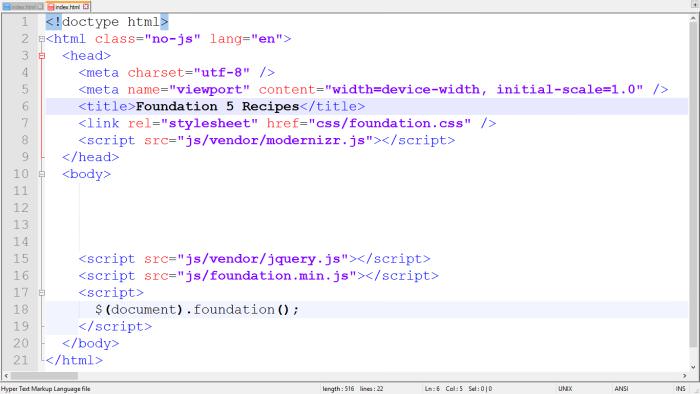This screenshot has height=394, width=700.
Task: Collapse the html tag fold on line 2
Action: click(42, 39)
